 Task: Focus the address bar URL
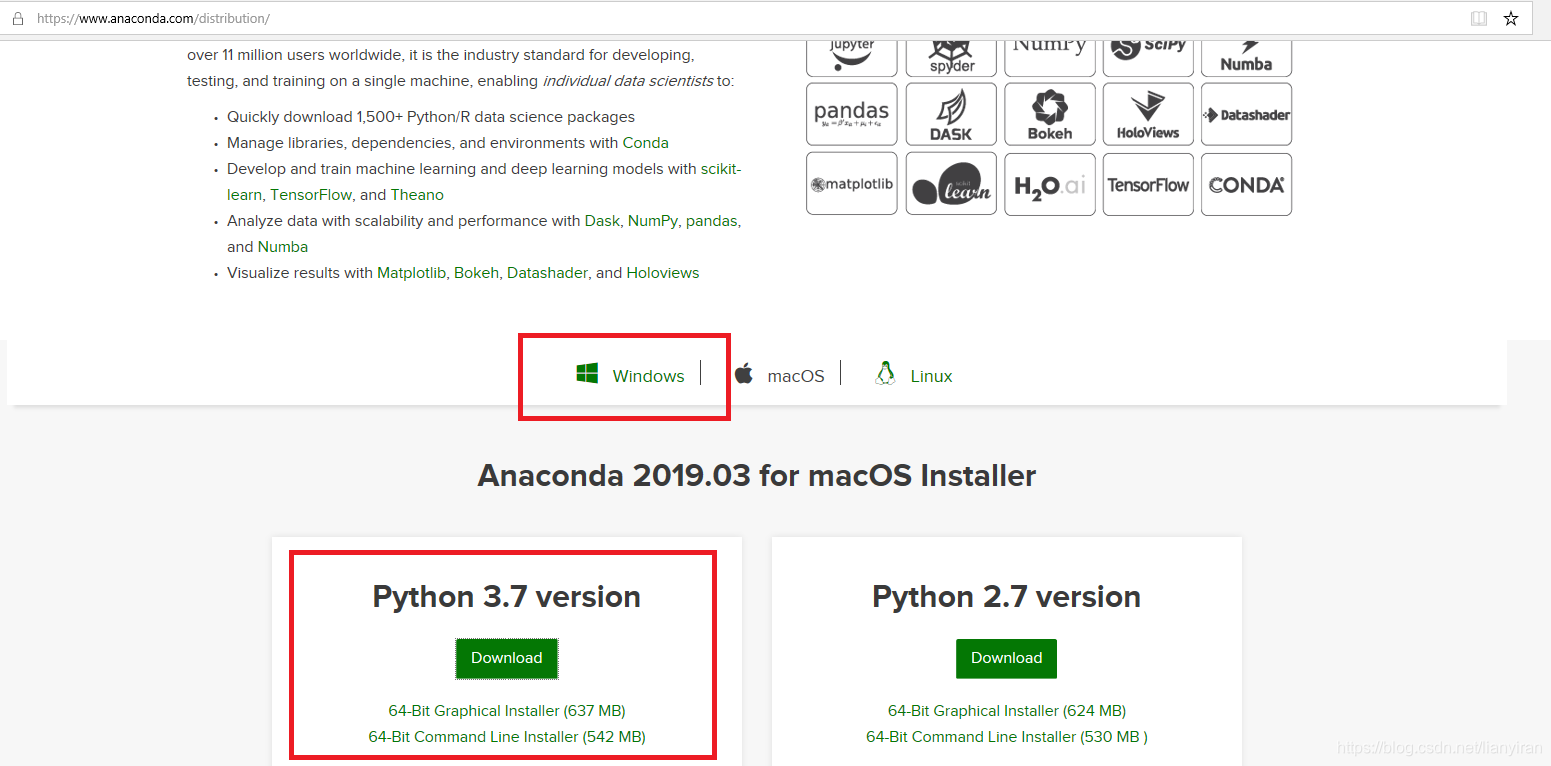click(x=153, y=19)
